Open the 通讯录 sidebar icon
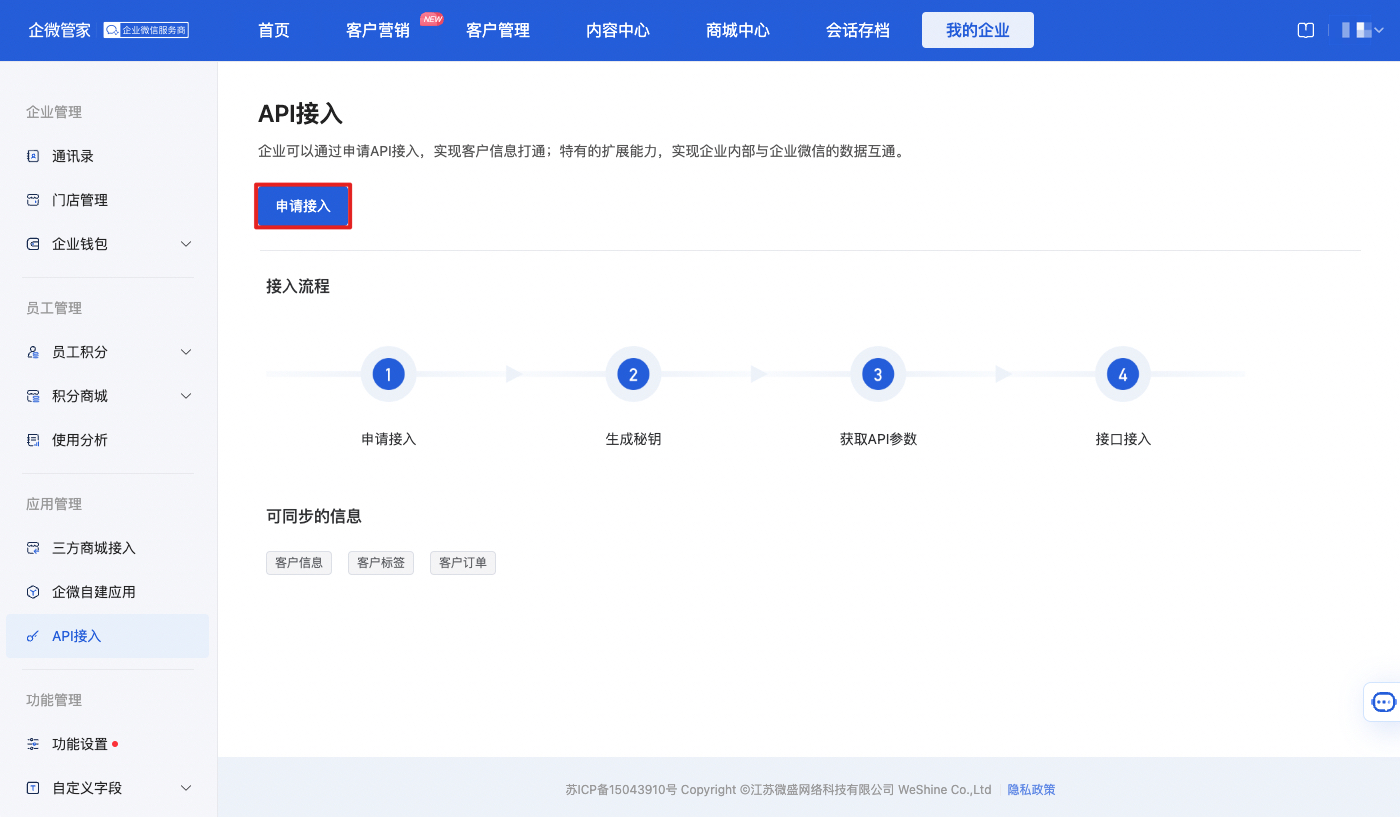The image size is (1400, 817). pos(34,155)
